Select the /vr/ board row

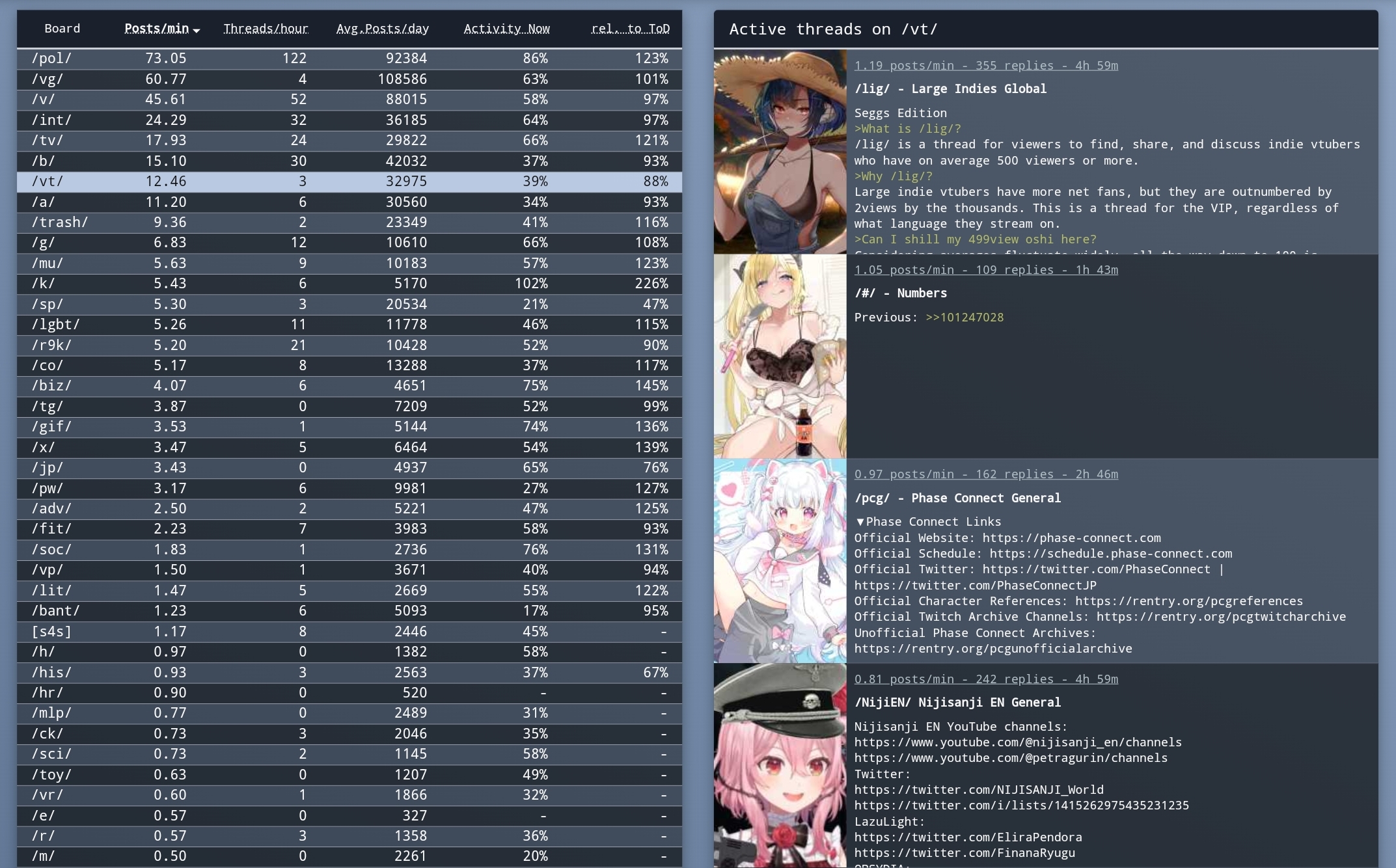coord(349,795)
